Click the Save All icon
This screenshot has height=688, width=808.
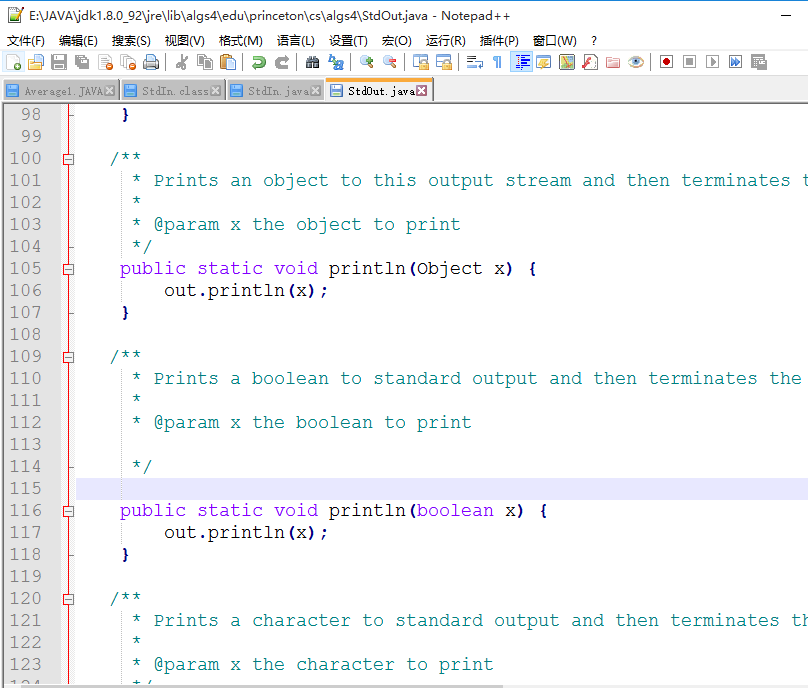point(81,62)
